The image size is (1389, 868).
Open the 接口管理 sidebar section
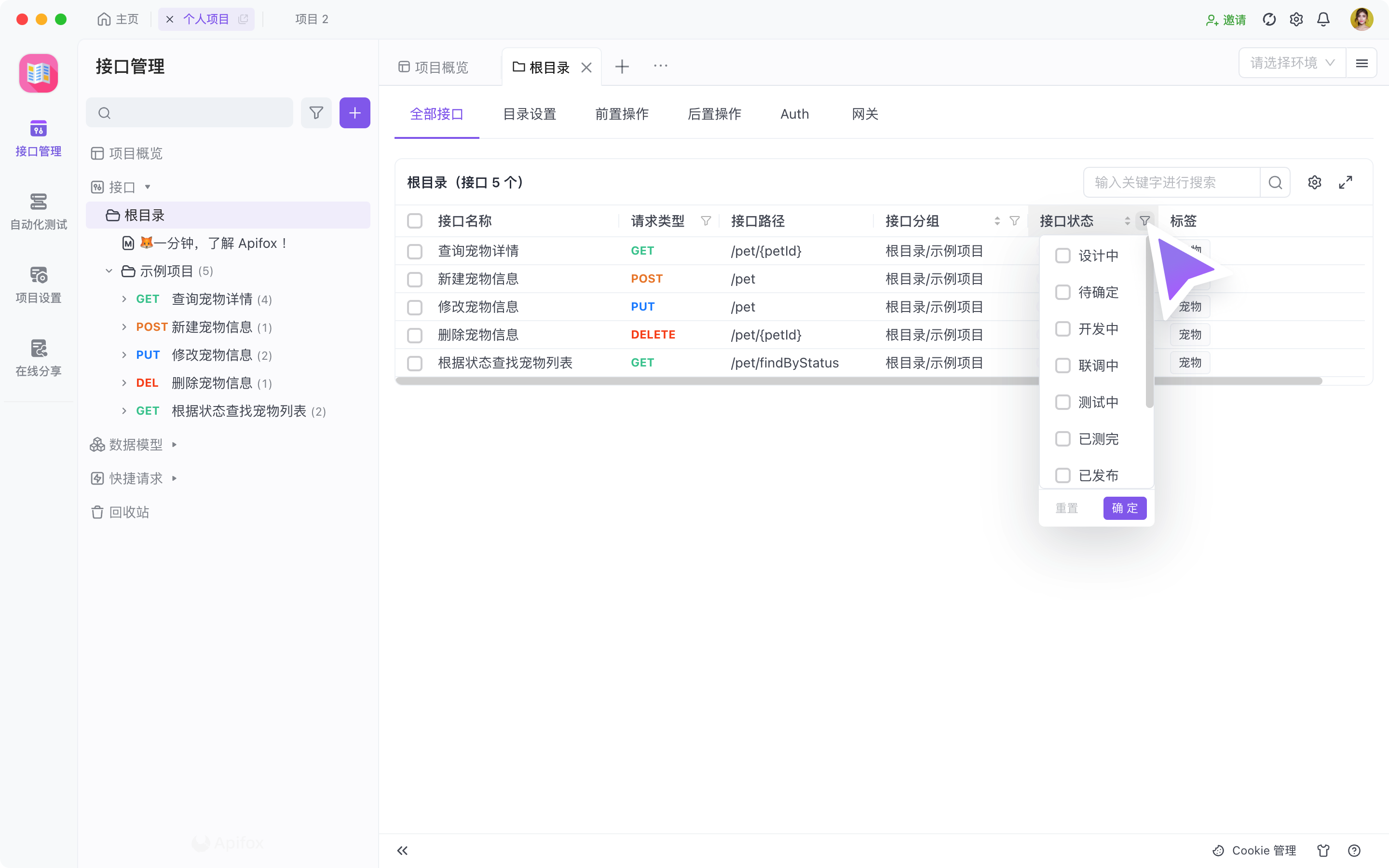(x=38, y=138)
